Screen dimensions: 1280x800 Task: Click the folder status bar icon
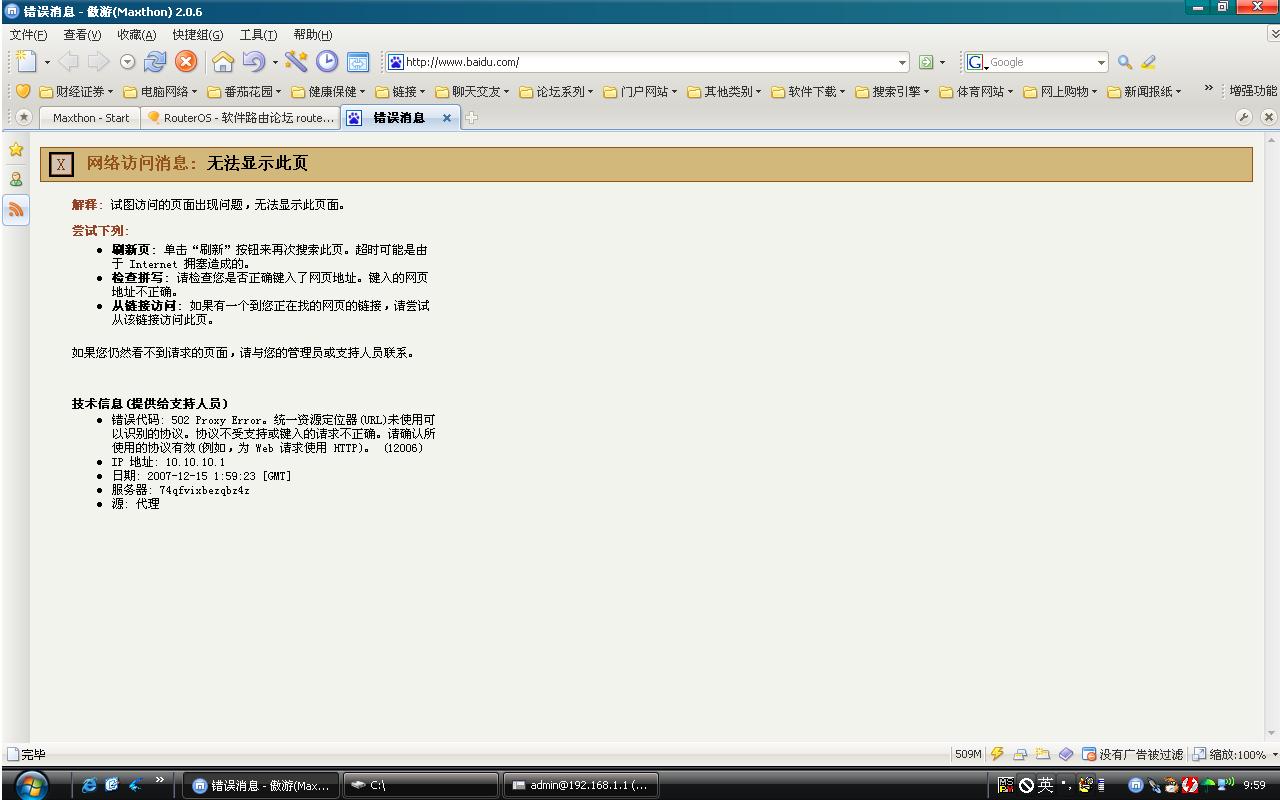1043,754
